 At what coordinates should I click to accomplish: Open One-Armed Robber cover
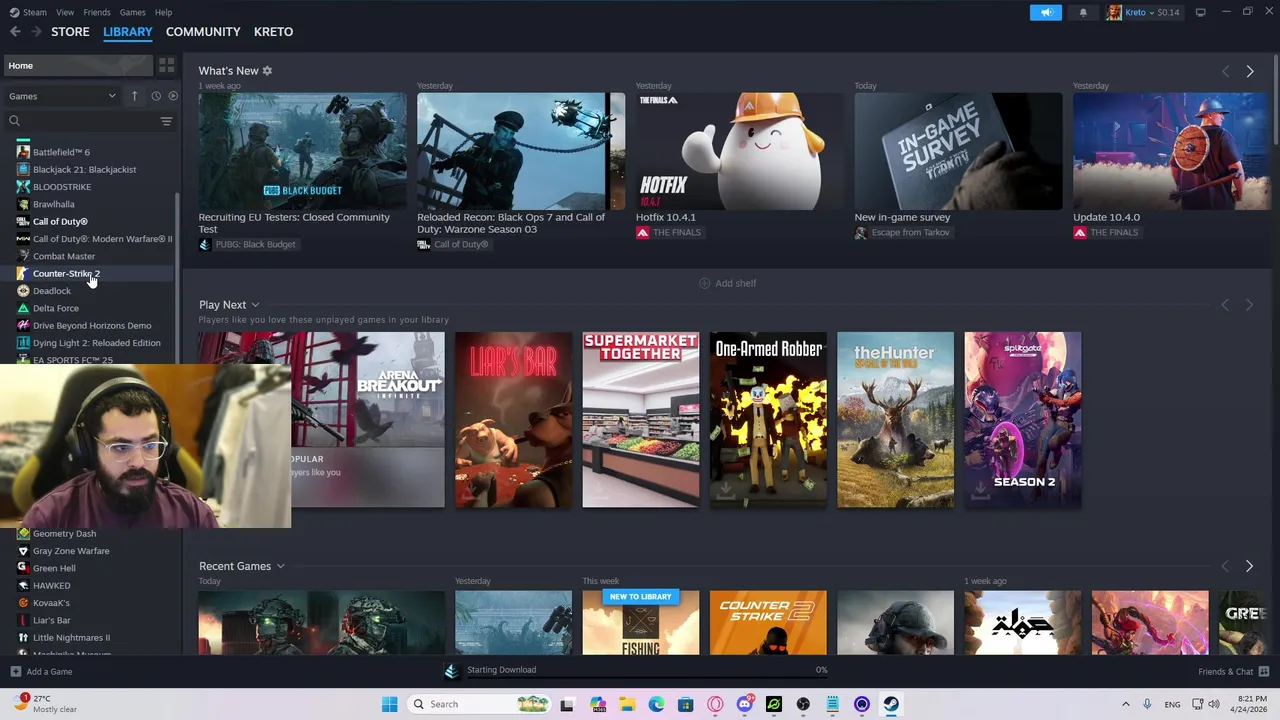tap(768, 420)
